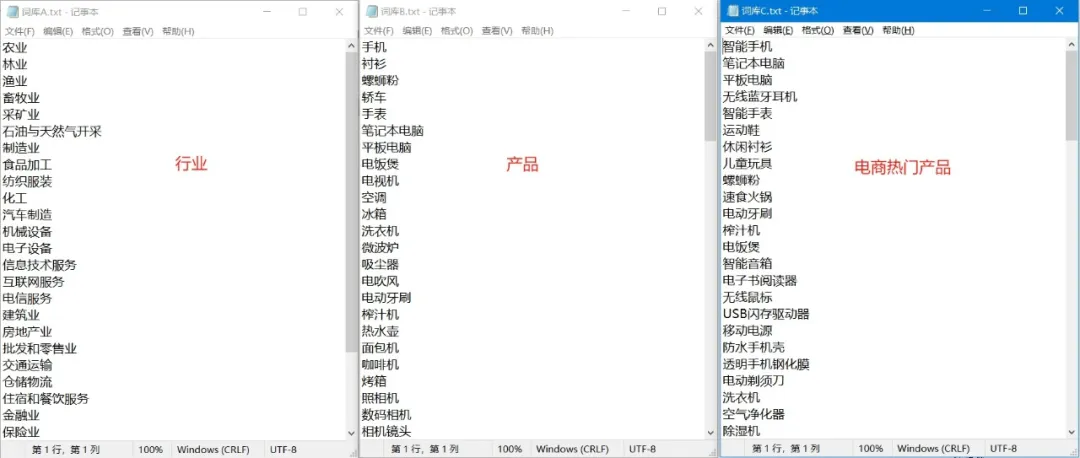The width and height of the screenshot is (1080, 458).
Task: Click the line 透明手机钢化膜 in 词库C
Action: click(x=766, y=364)
